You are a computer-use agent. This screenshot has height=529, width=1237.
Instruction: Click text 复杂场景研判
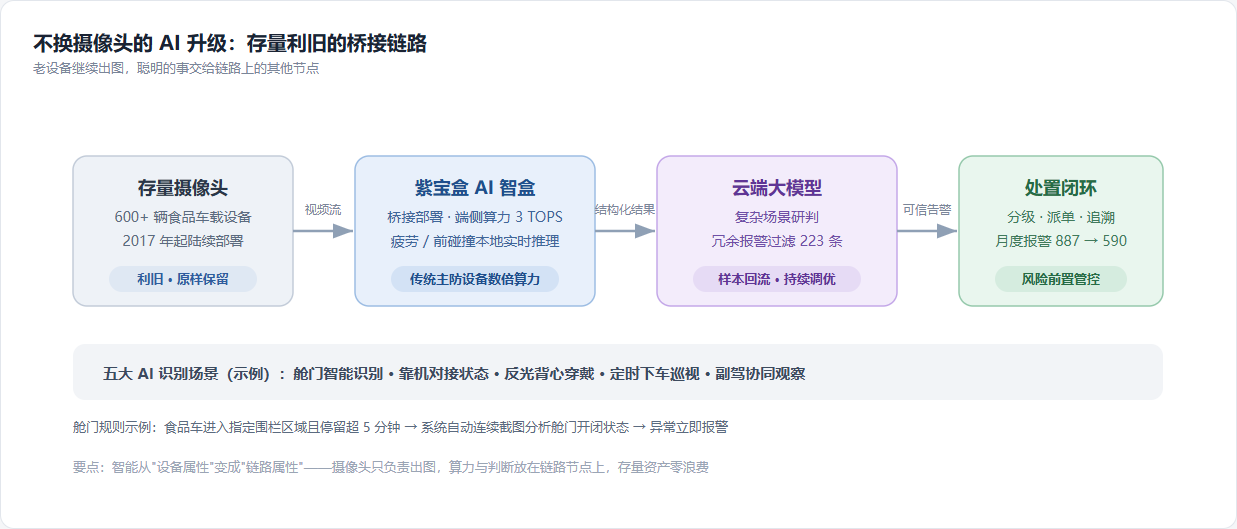tap(777, 217)
